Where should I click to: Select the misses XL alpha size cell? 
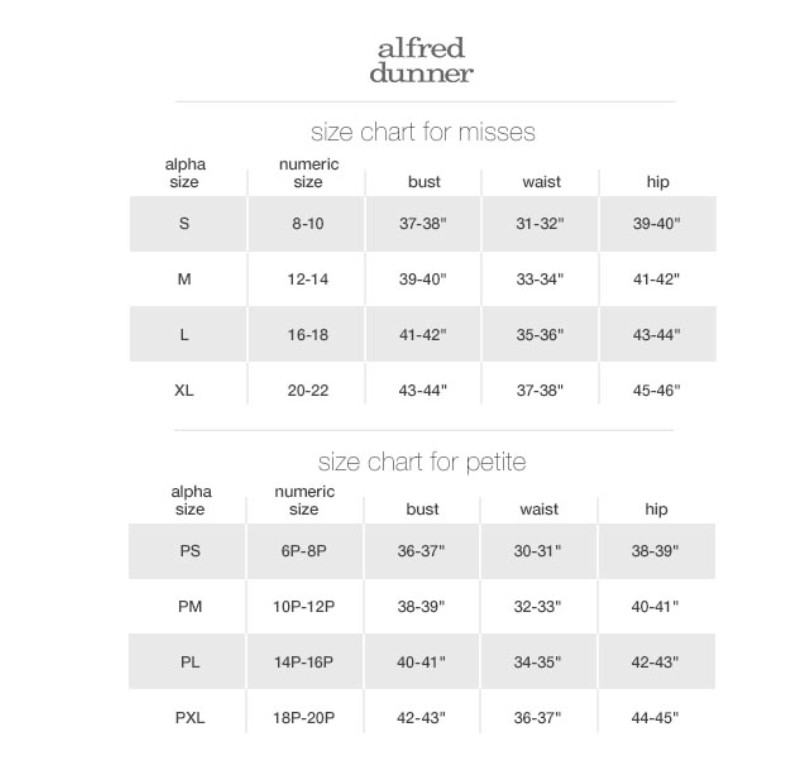coord(184,391)
